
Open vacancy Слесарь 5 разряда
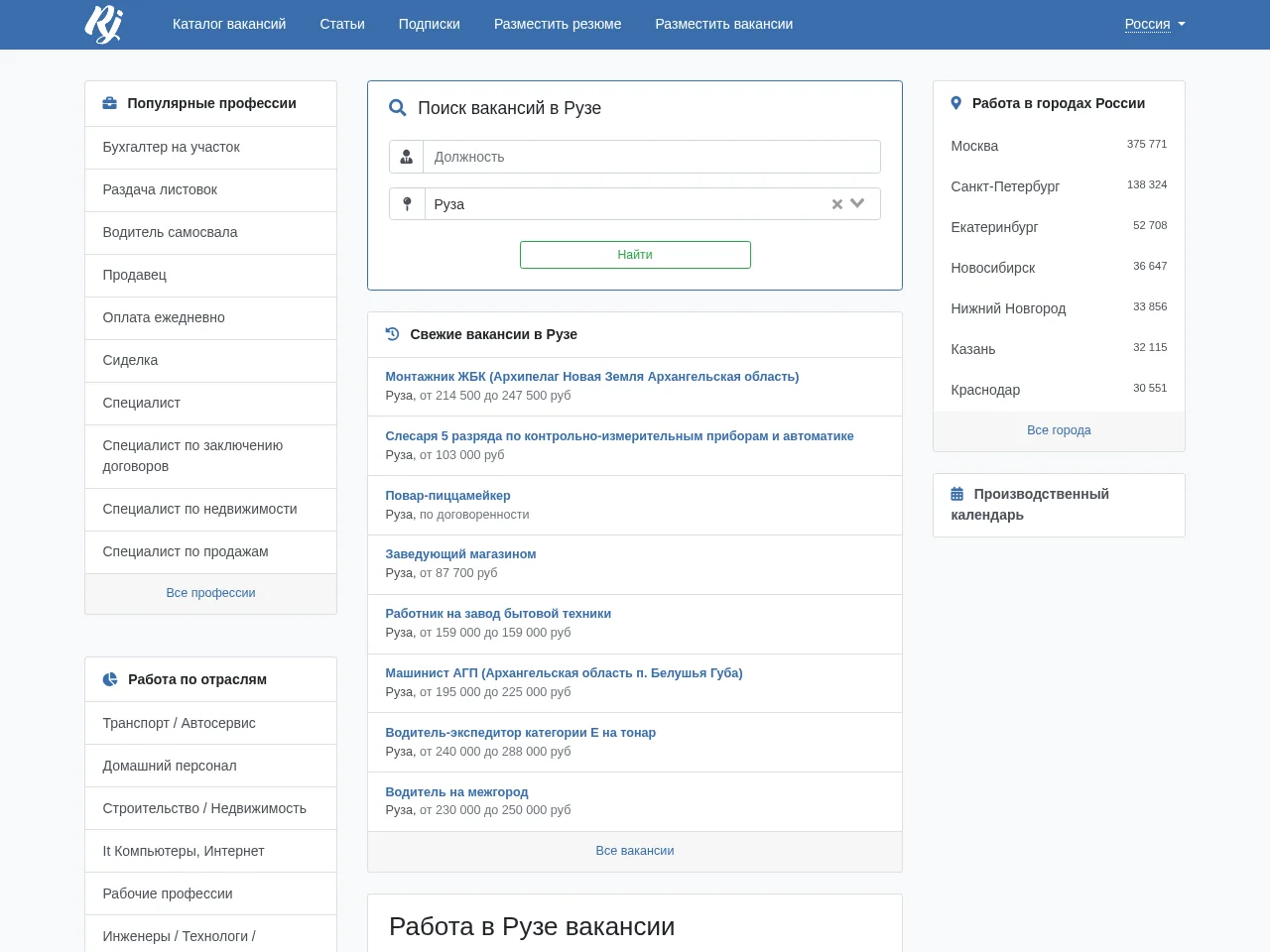click(619, 436)
